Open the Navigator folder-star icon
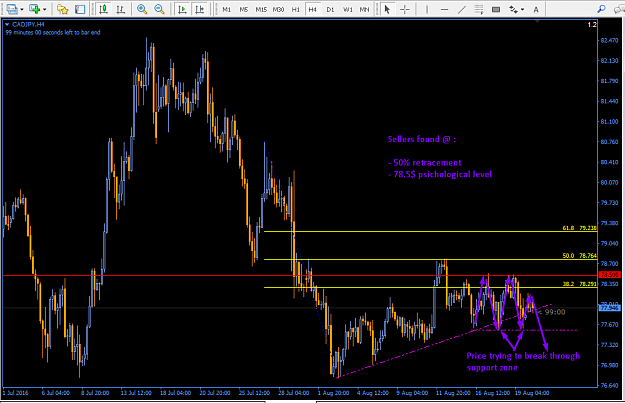 tap(63, 9)
